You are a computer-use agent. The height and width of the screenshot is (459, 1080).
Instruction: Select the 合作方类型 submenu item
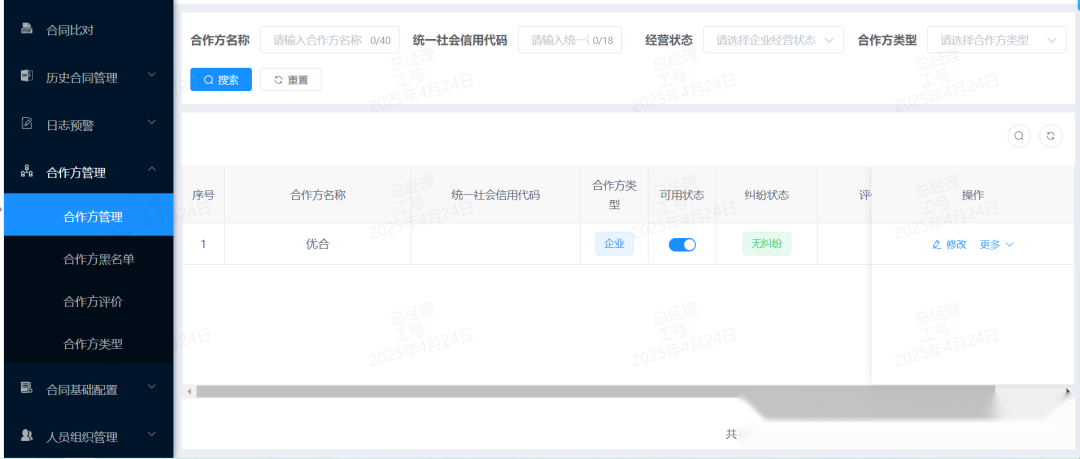(92, 344)
